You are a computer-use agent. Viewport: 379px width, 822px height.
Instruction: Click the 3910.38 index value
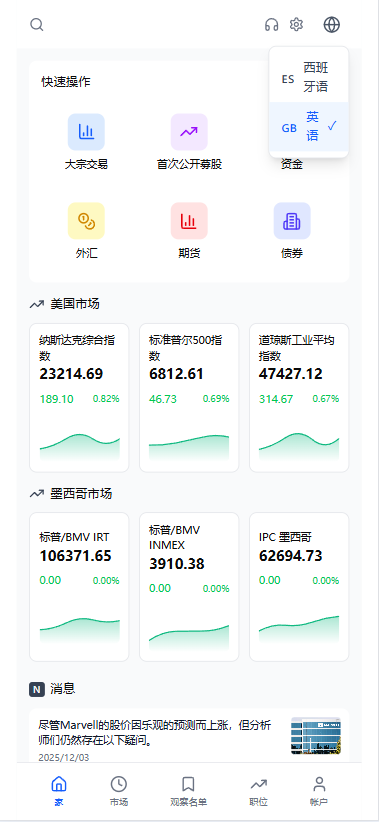pyautogui.click(x=177, y=564)
